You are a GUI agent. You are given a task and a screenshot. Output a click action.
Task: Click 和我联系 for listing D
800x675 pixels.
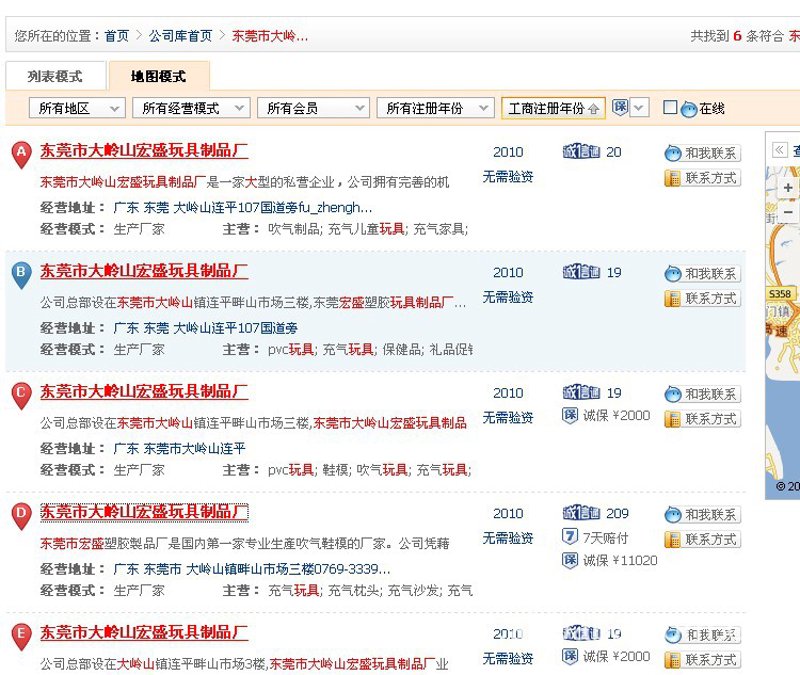coord(703,514)
